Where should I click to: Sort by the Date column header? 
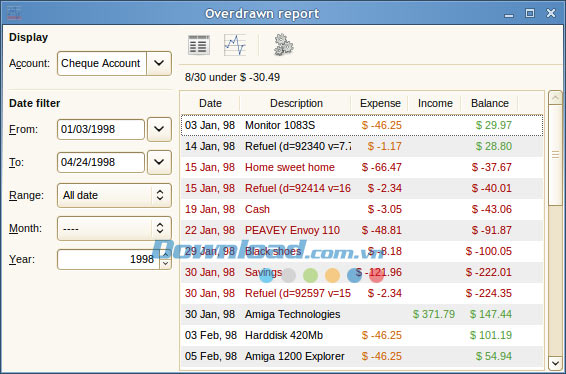coord(210,103)
